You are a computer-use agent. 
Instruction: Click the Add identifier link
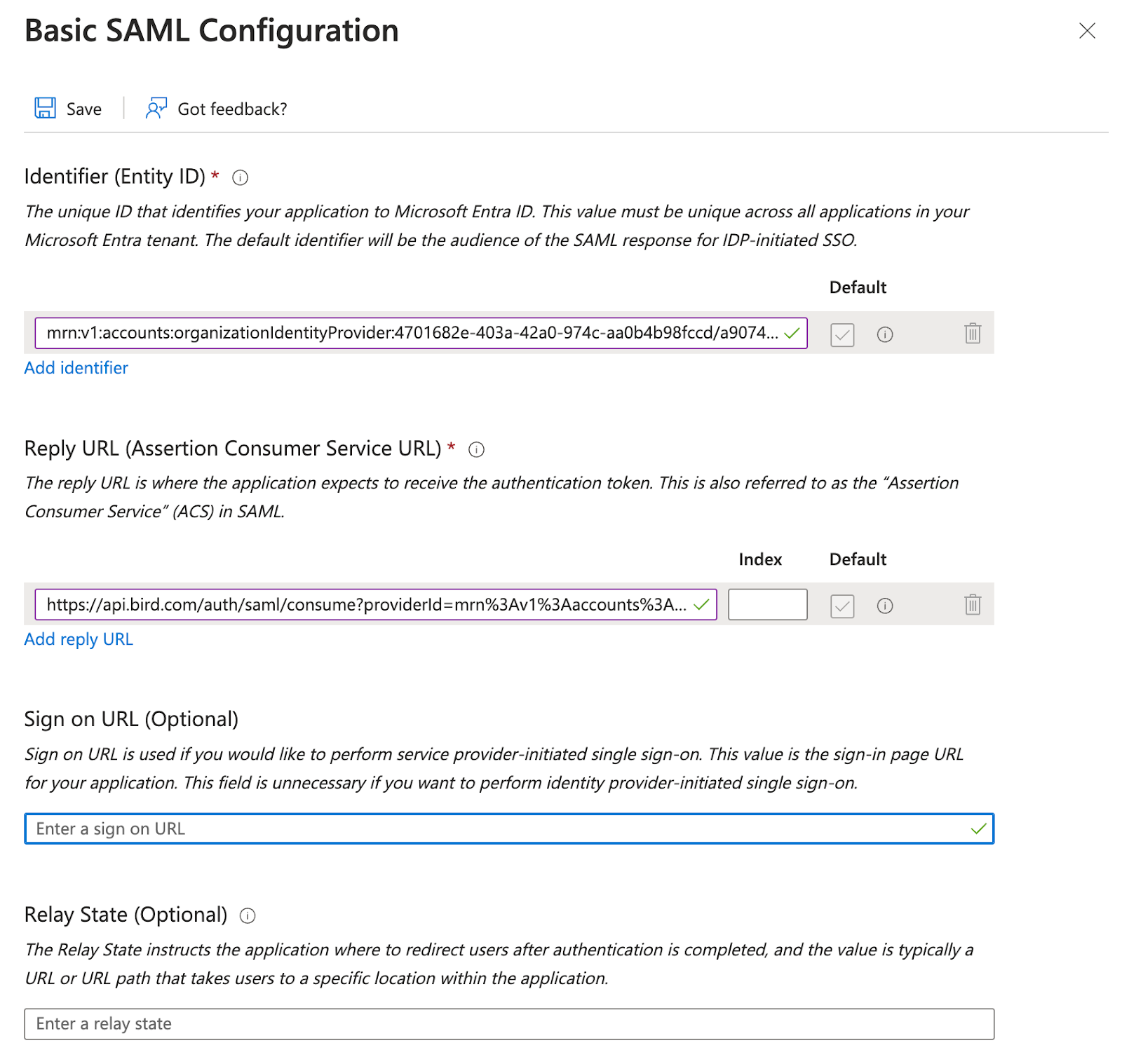76,368
